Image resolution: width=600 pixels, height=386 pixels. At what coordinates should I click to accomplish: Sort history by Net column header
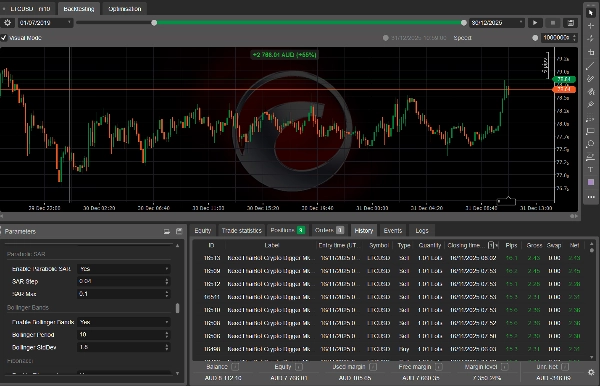click(574, 245)
